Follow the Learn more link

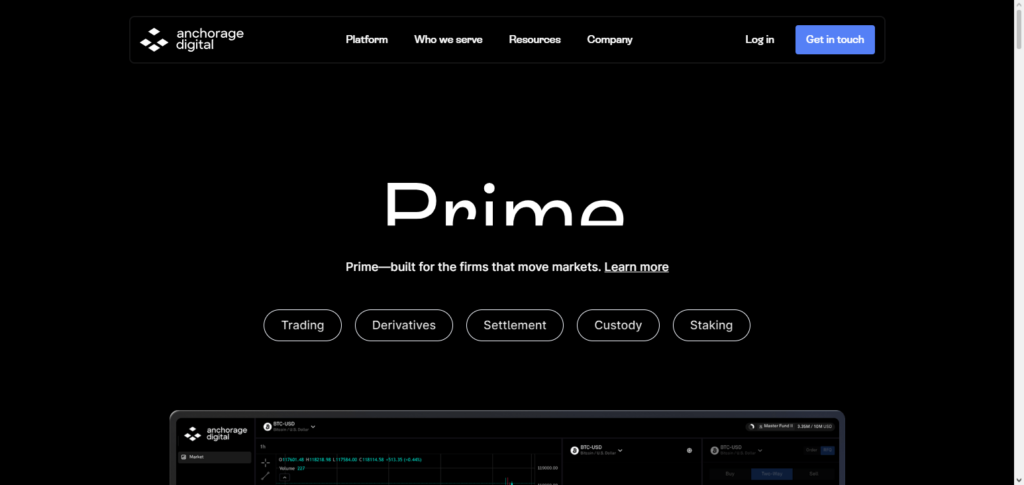[x=636, y=267]
